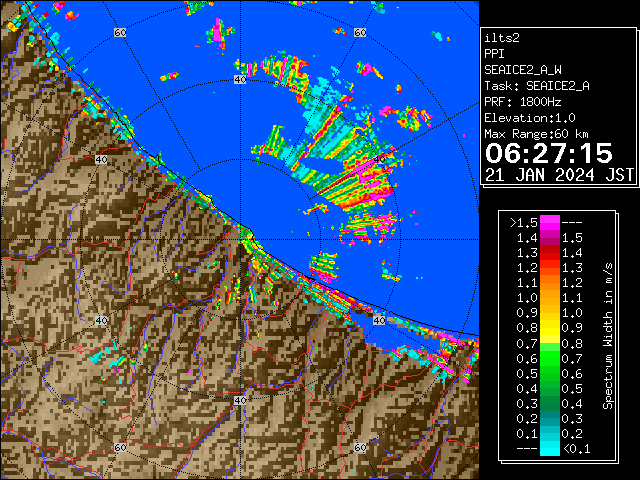The width and height of the screenshot is (640, 480).
Task: Click the radar site name ilts2
Action: coord(502,38)
